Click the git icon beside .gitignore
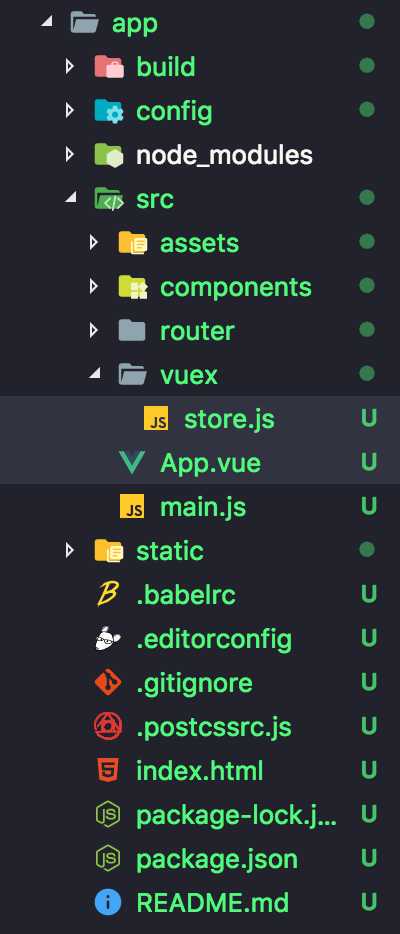The height and width of the screenshot is (934, 400). [108, 683]
